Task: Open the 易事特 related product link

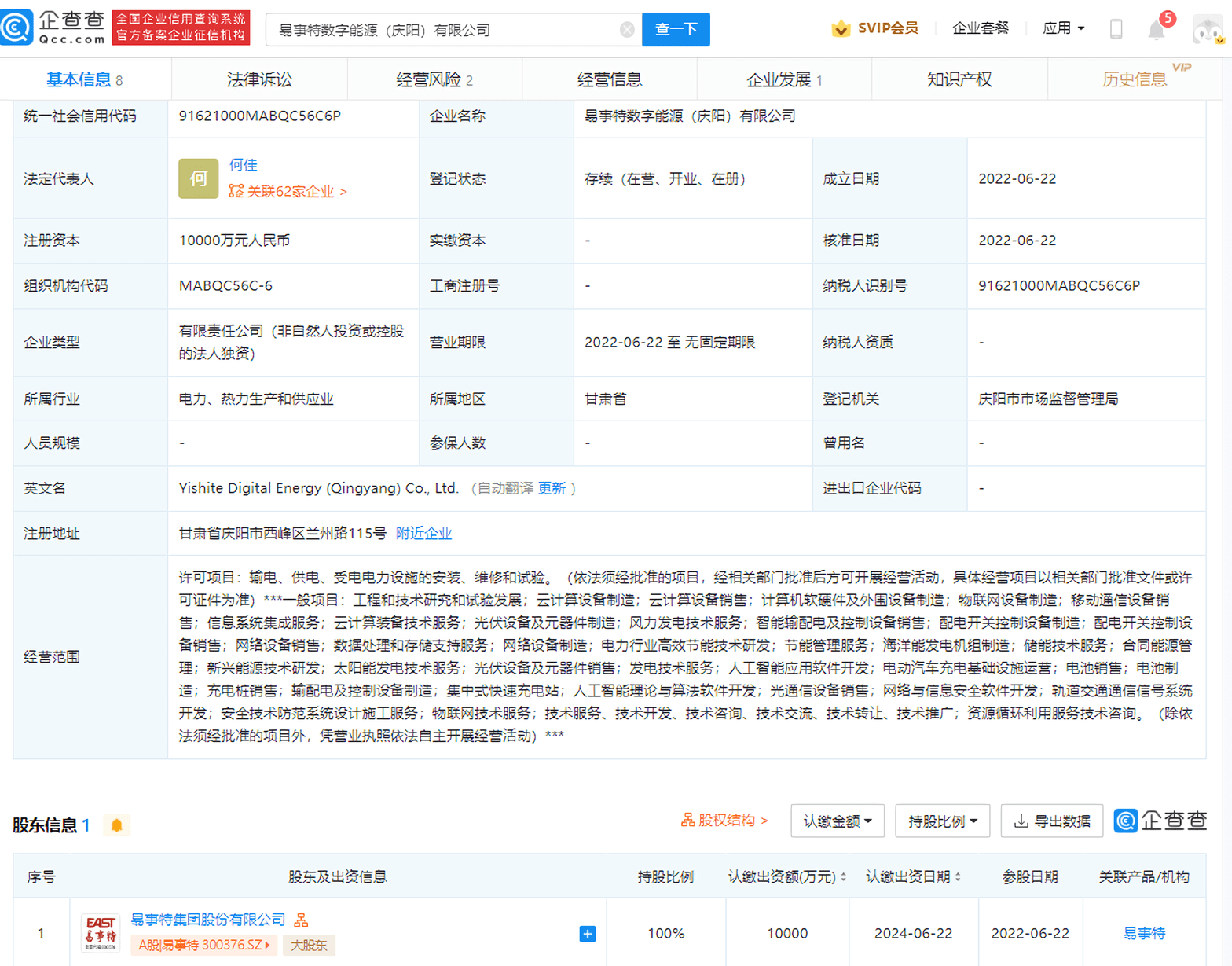Action: pos(1144,934)
